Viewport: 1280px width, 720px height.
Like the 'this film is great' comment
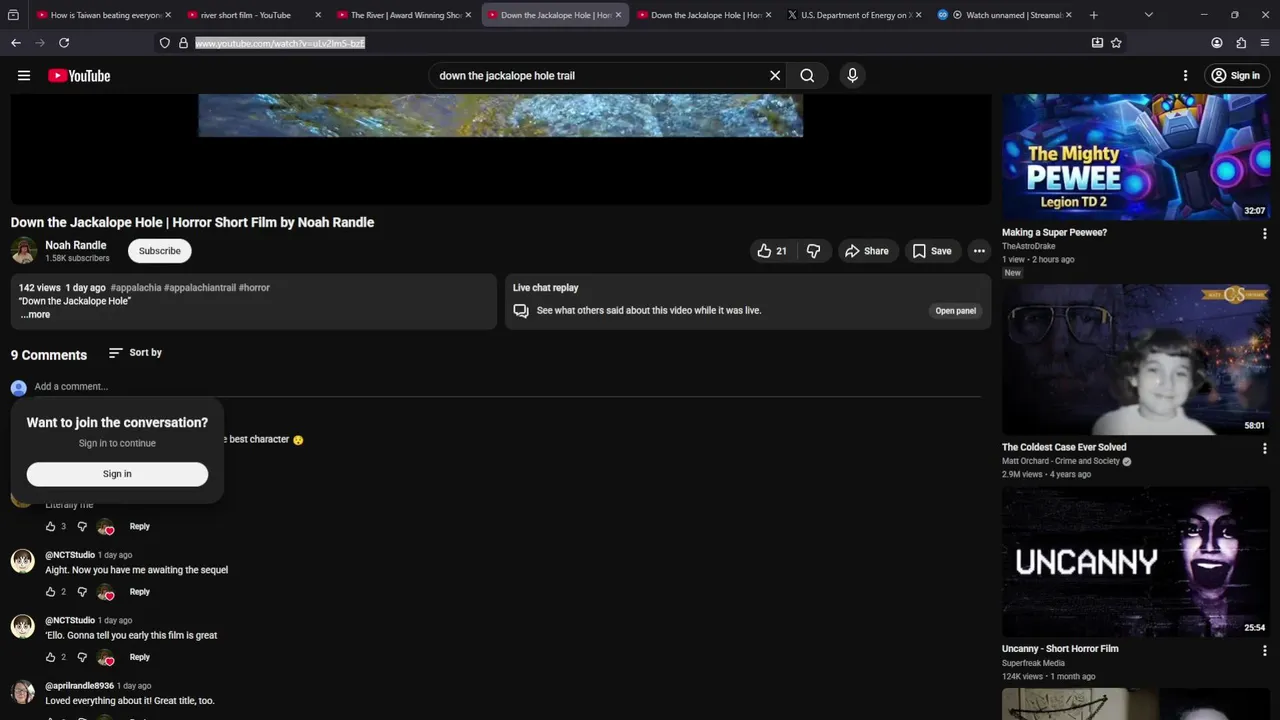pos(50,657)
